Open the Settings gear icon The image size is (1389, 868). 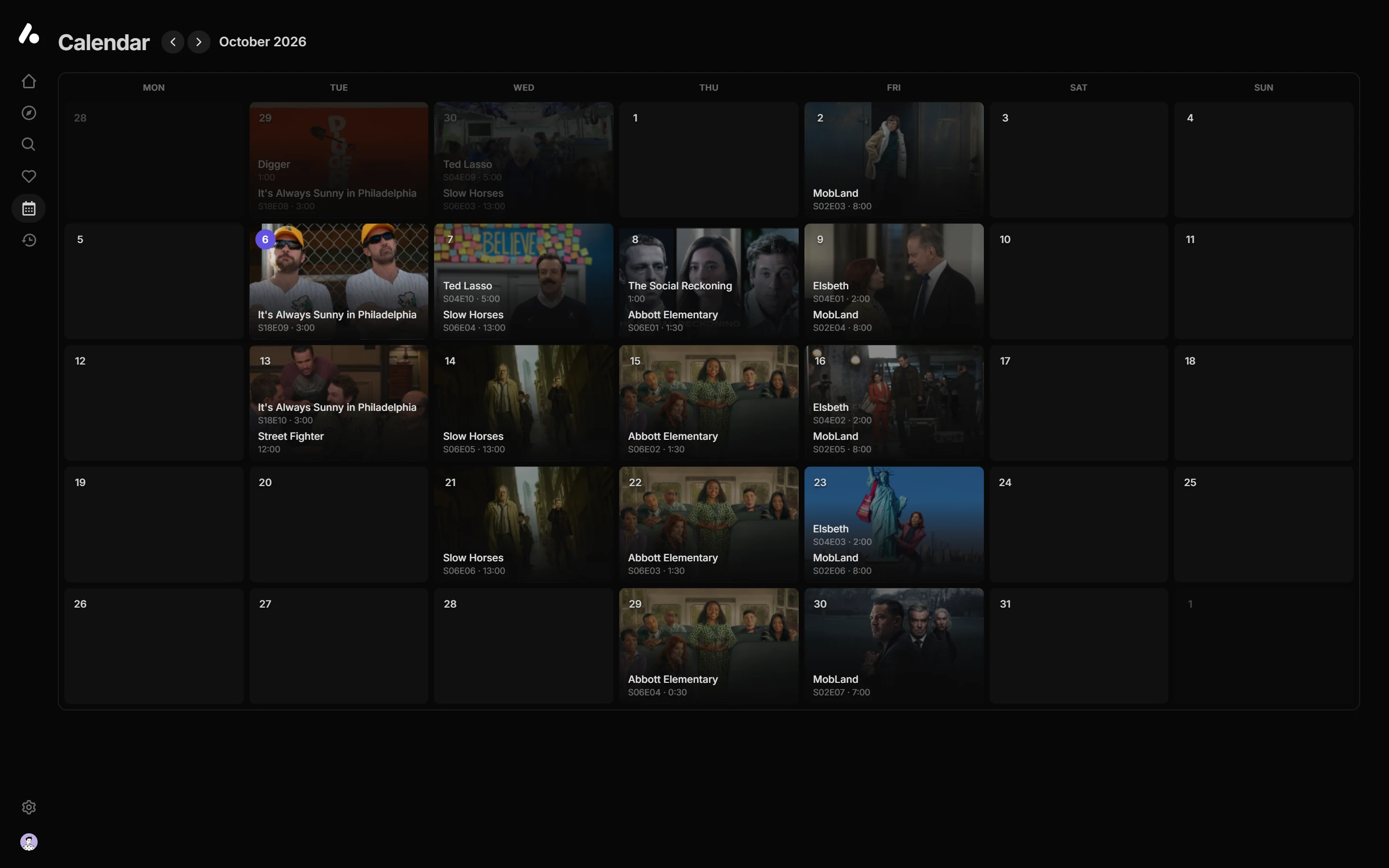point(29,807)
